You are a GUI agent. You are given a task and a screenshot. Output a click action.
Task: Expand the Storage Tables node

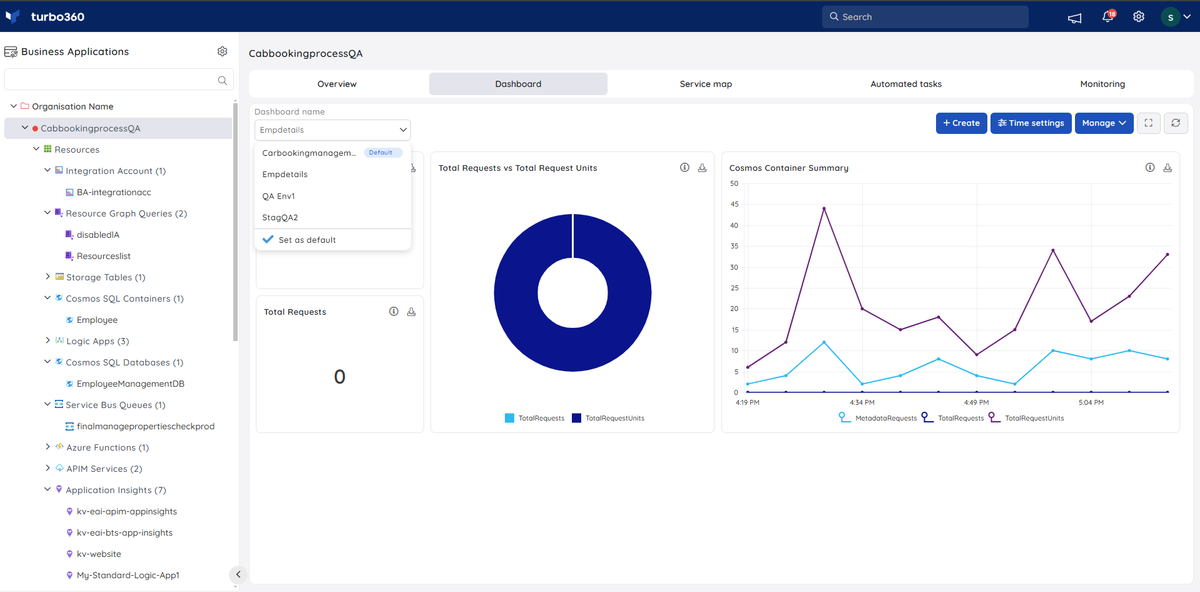48,277
